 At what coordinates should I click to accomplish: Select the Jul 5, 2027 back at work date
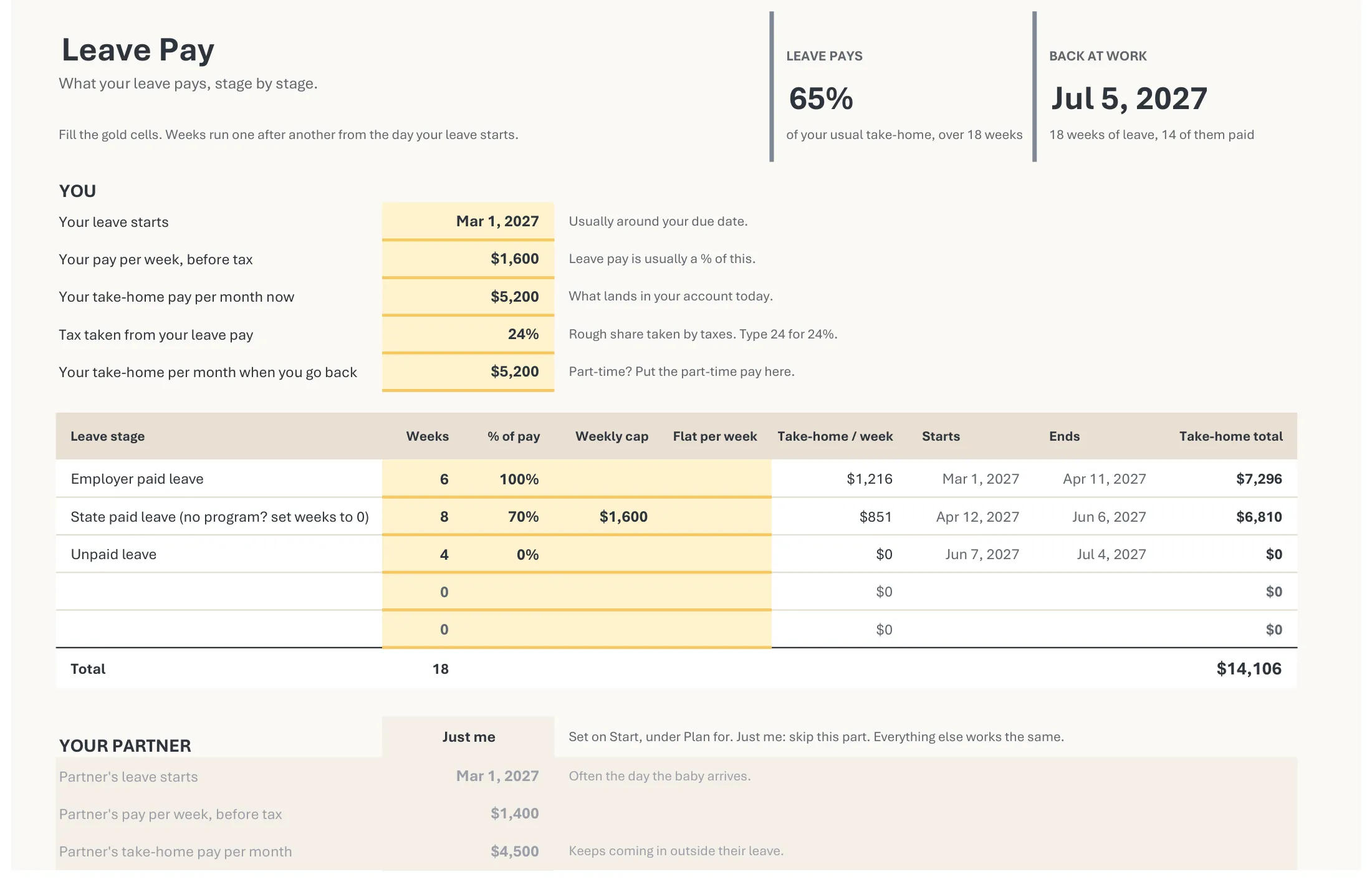[1129, 98]
